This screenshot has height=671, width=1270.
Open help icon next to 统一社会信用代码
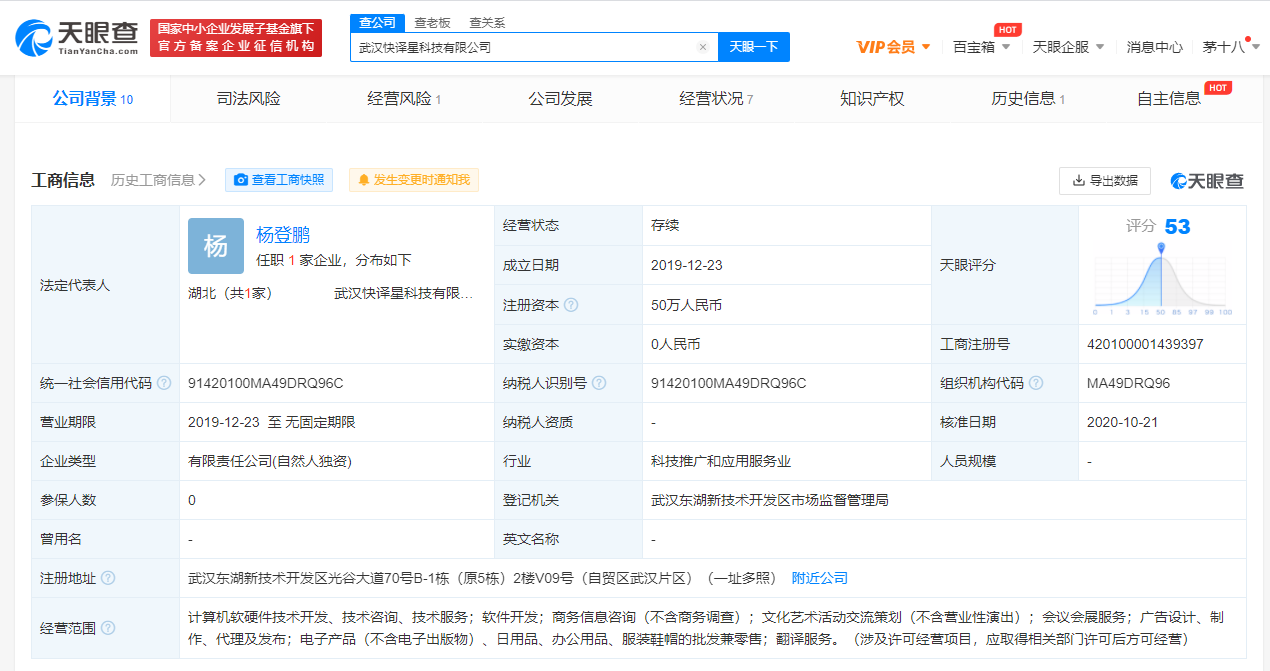coord(164,383)
